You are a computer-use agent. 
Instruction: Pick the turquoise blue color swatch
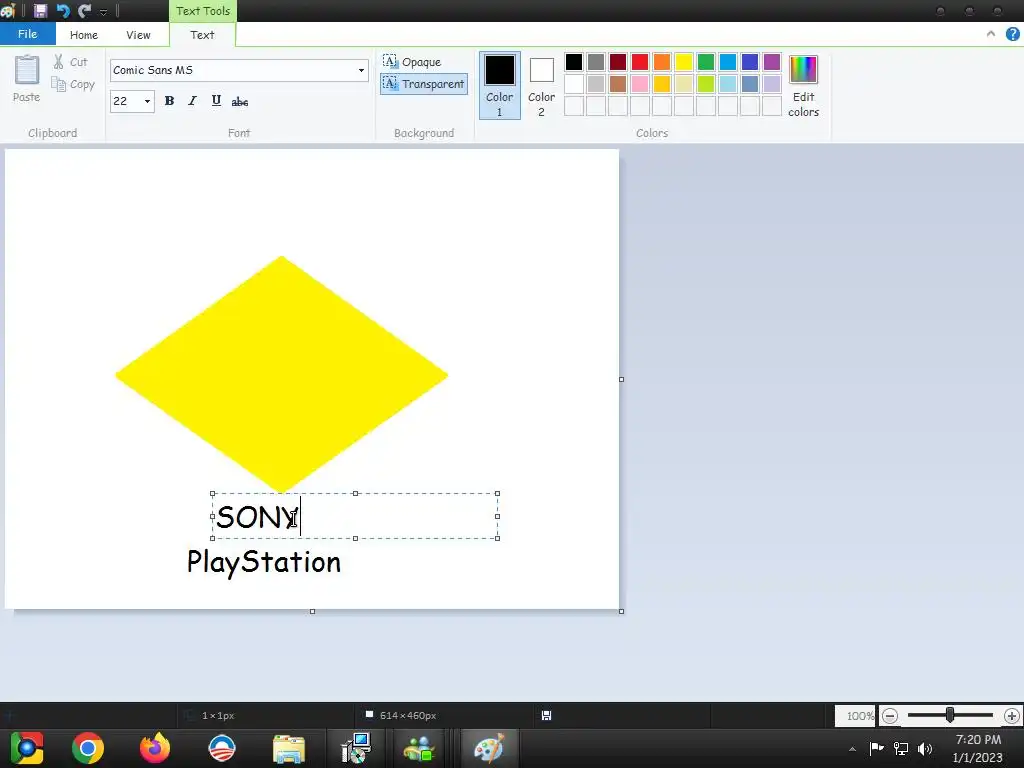[x=728, y=62]
